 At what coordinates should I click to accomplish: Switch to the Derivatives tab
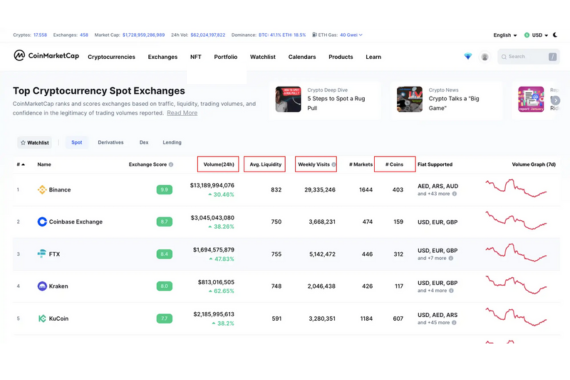(111, 142)
